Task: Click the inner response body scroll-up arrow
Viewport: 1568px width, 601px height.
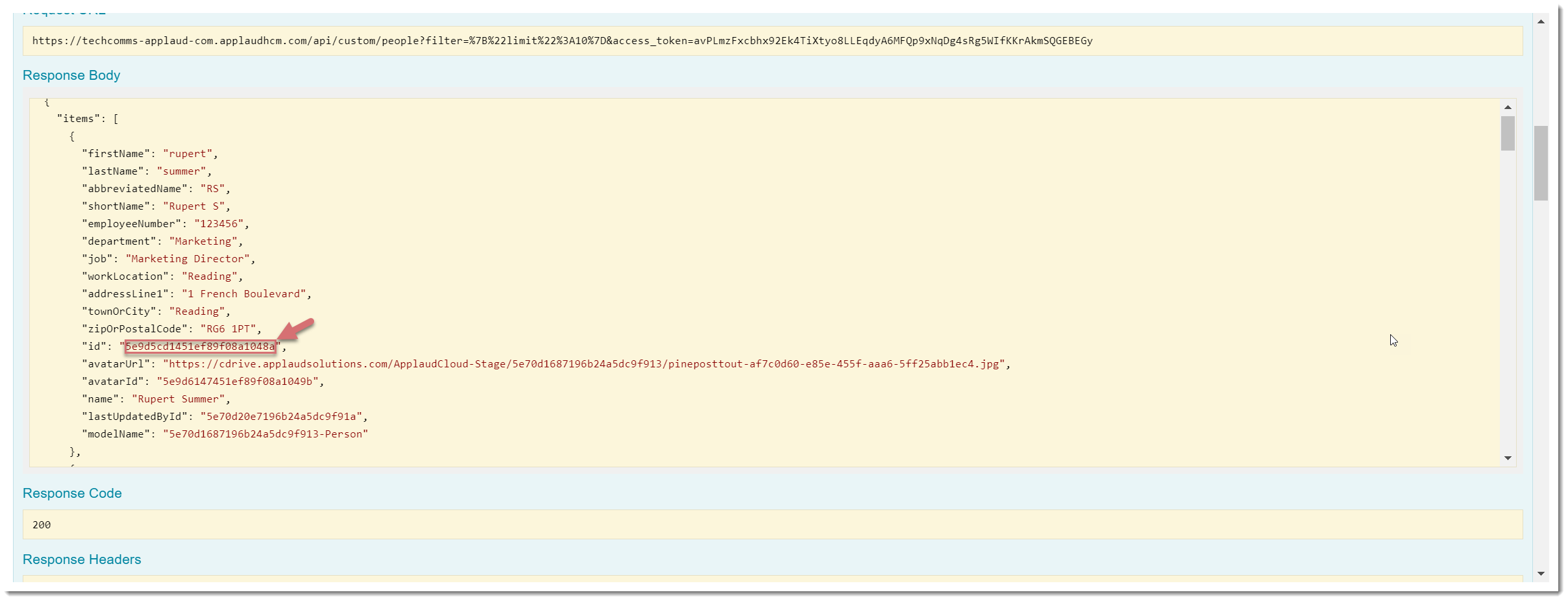Action: tap(1508, 108)
